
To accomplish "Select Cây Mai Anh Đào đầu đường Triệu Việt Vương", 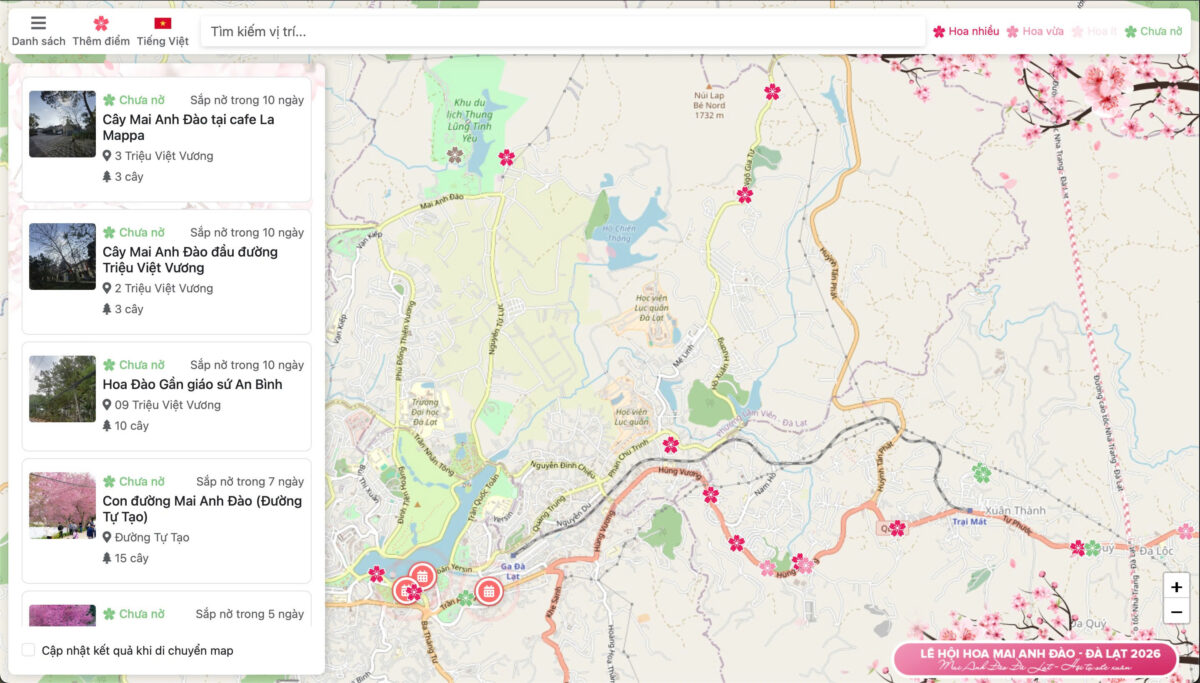I will (x=190, y=259).
